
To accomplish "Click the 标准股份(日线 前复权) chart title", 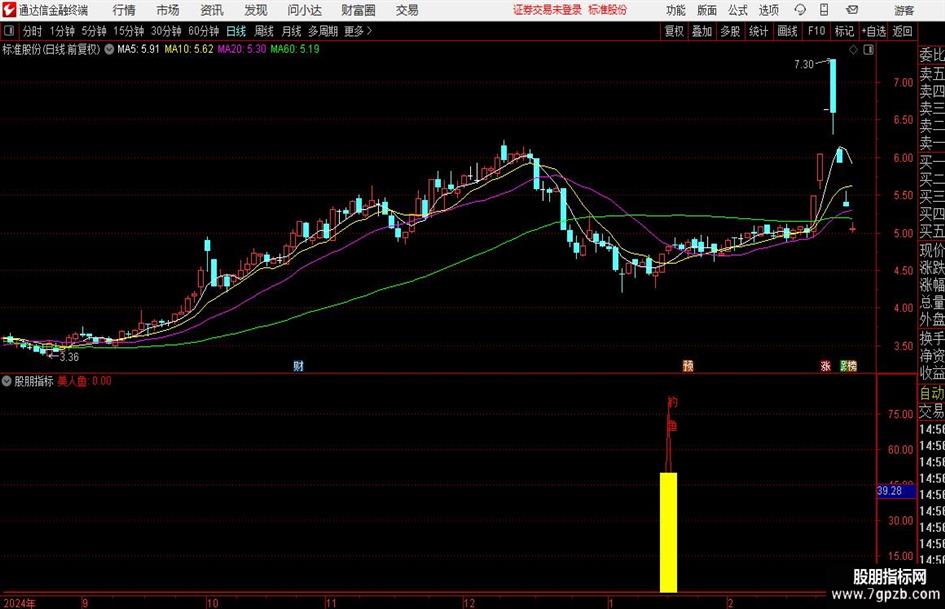I will [52, 49].
